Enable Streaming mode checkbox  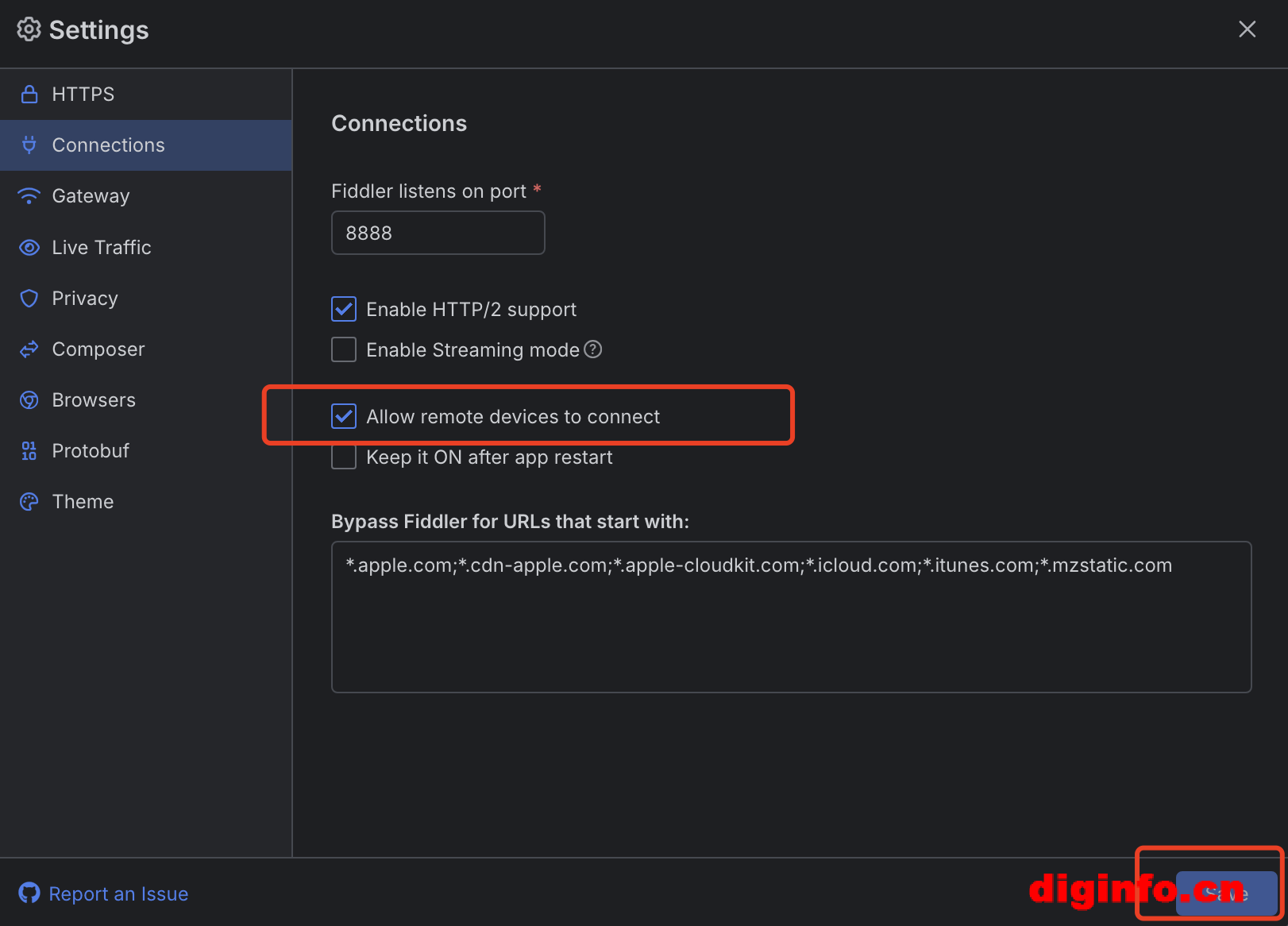pyautogui.click(x=344, y=349)
